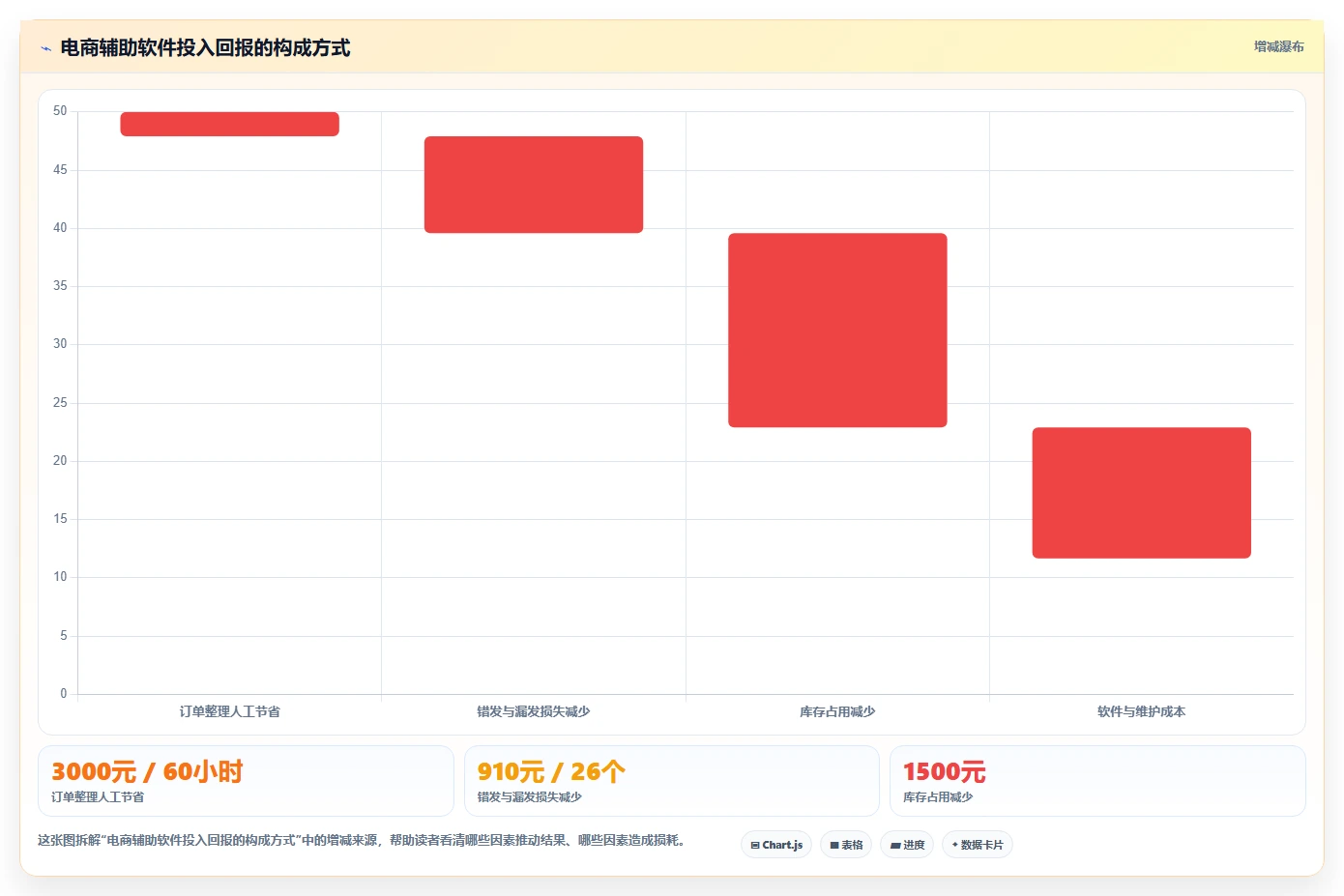1344x896 pixels.
Task: Click the 进度 tag pill
Action: (x=907, y=845)
